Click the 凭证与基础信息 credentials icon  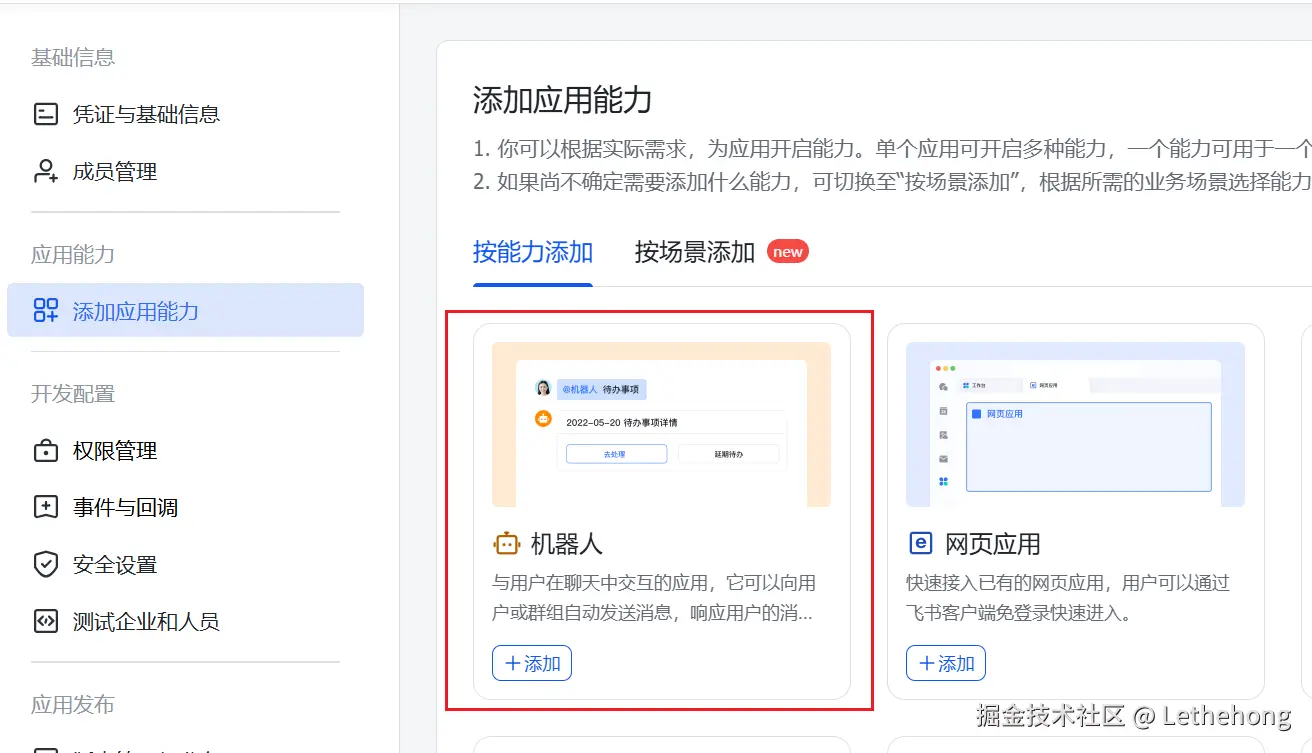[x=46, y=114]
